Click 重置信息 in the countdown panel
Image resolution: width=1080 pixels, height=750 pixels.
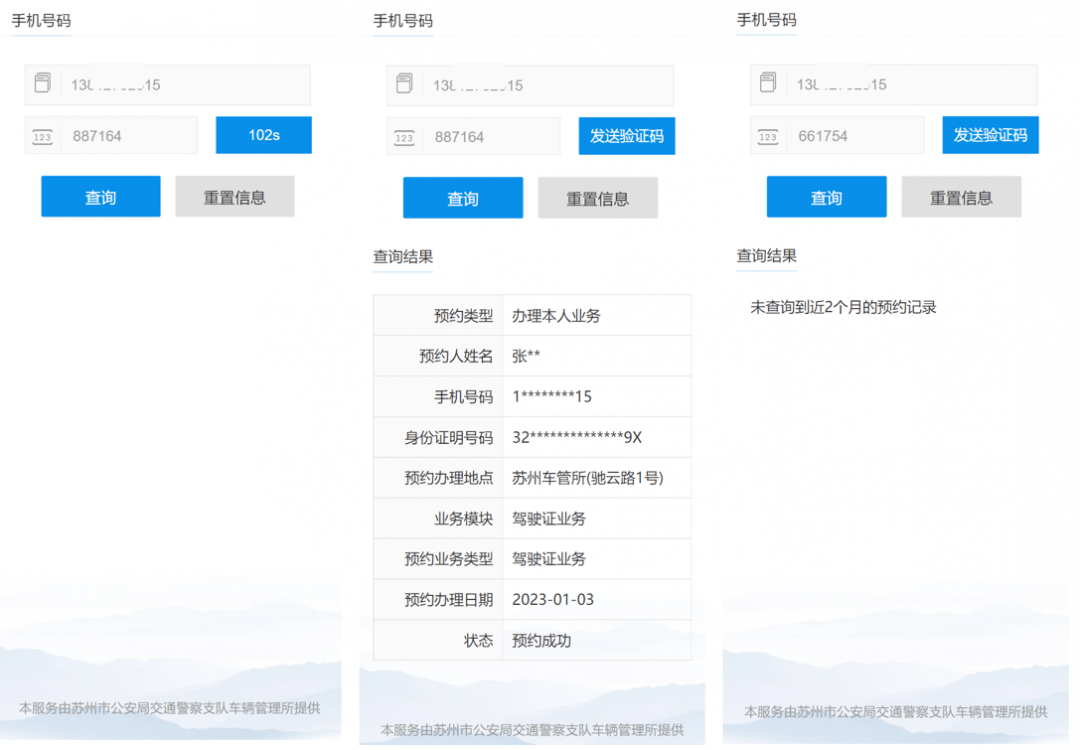tap(235, 196)
